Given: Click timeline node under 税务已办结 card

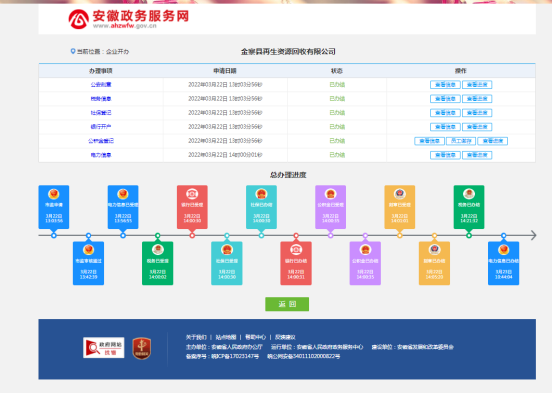Looking at the screenshot, I should (469, 235).
